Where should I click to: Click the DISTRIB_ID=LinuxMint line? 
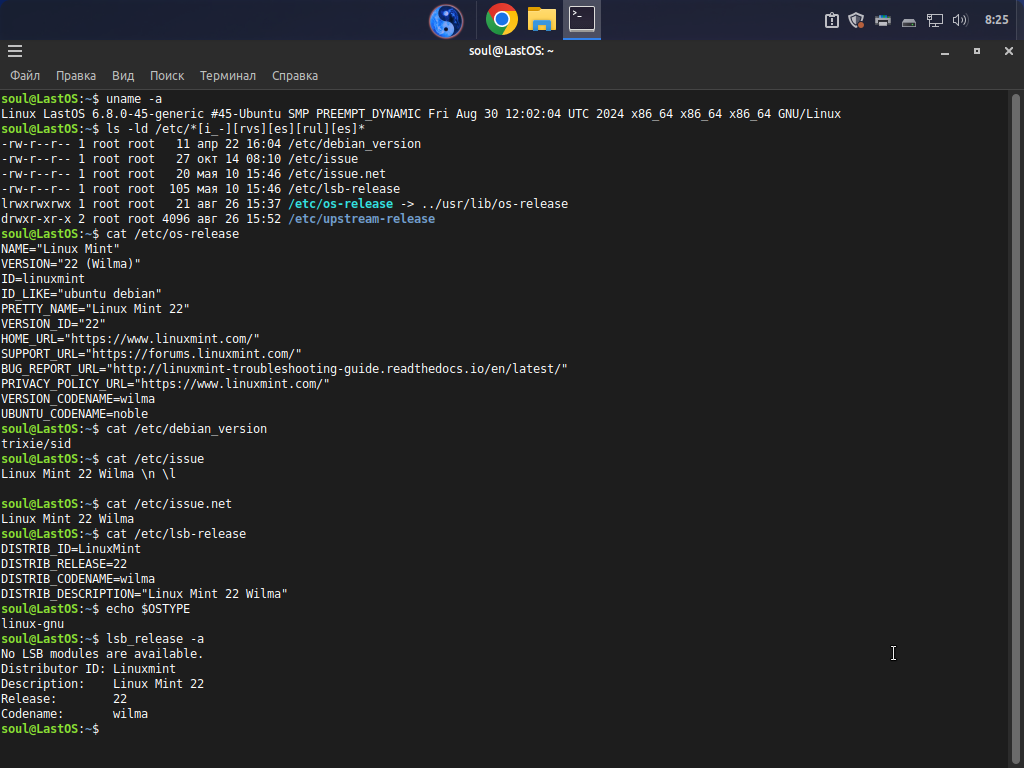(71, 549)
